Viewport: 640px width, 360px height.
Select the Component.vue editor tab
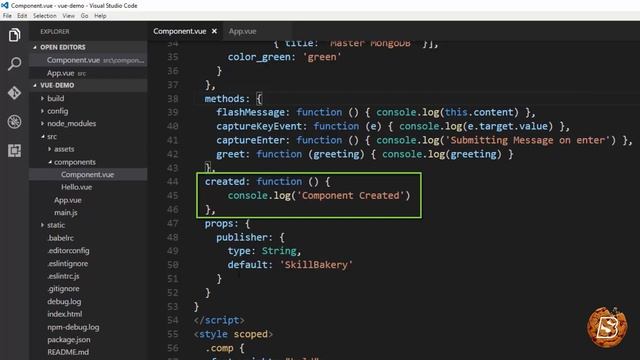[x=180, y=31]
